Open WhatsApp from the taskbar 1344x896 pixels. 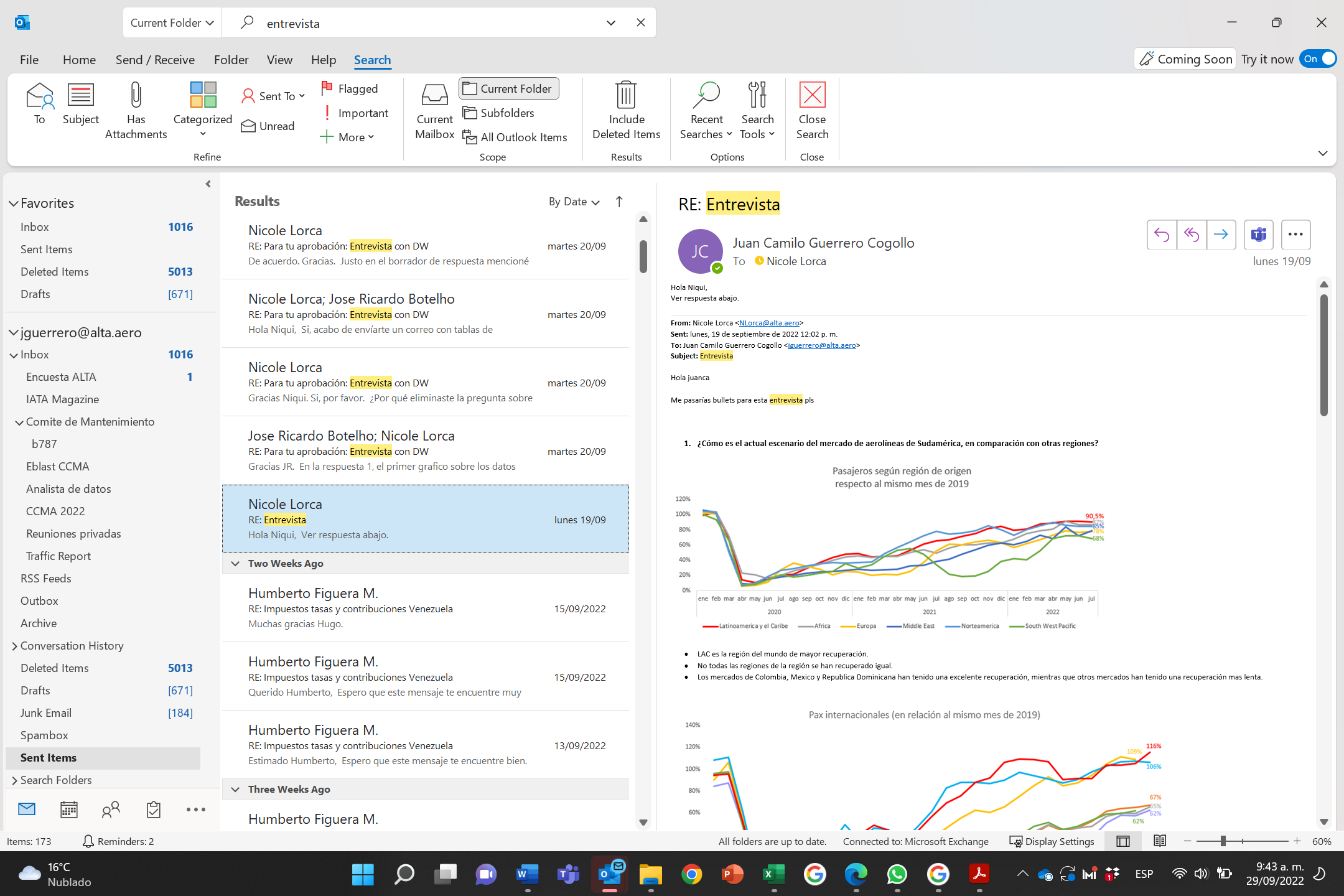tap(897, 874)
